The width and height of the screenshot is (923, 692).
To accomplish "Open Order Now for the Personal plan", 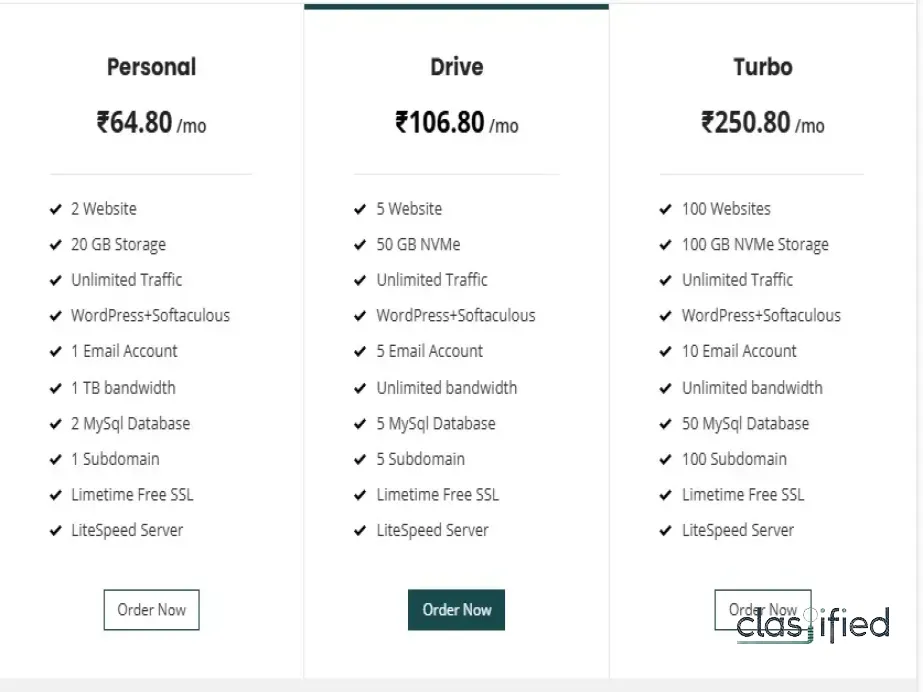I will coord(151,609).
